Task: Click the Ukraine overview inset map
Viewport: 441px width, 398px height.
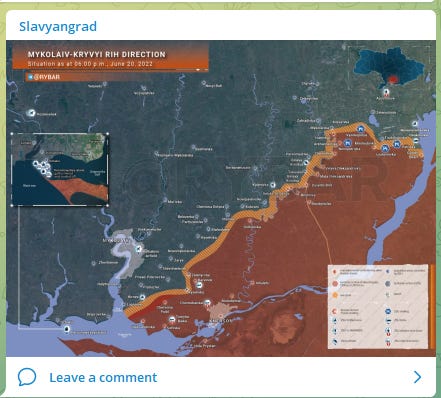Action: tap(389, 68)
